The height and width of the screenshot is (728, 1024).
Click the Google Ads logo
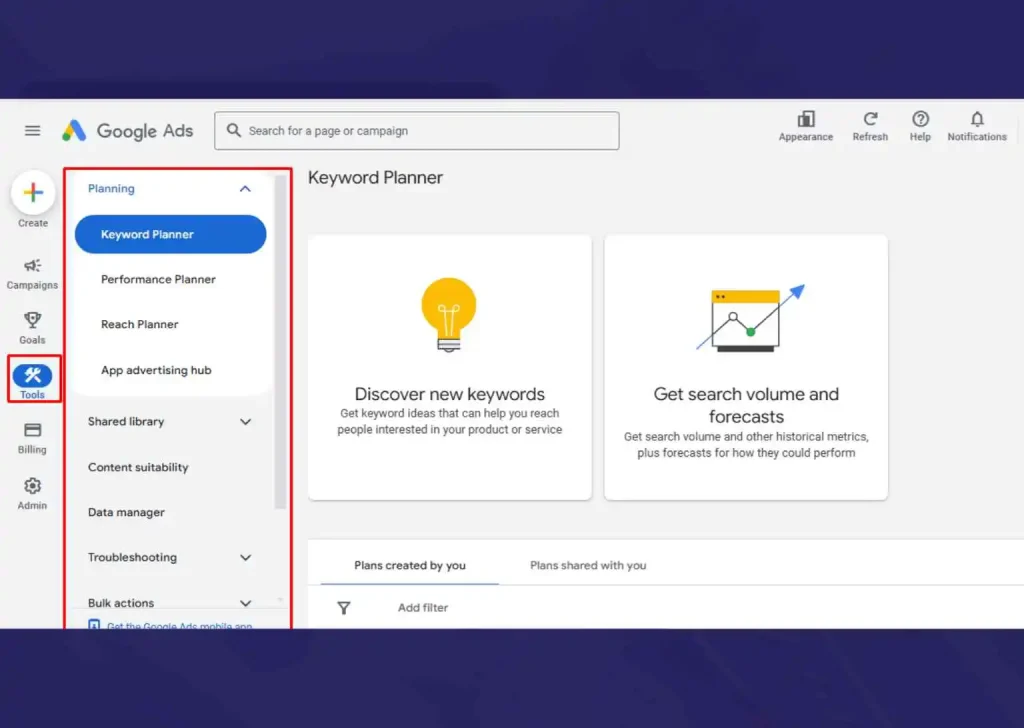[128, 131]
